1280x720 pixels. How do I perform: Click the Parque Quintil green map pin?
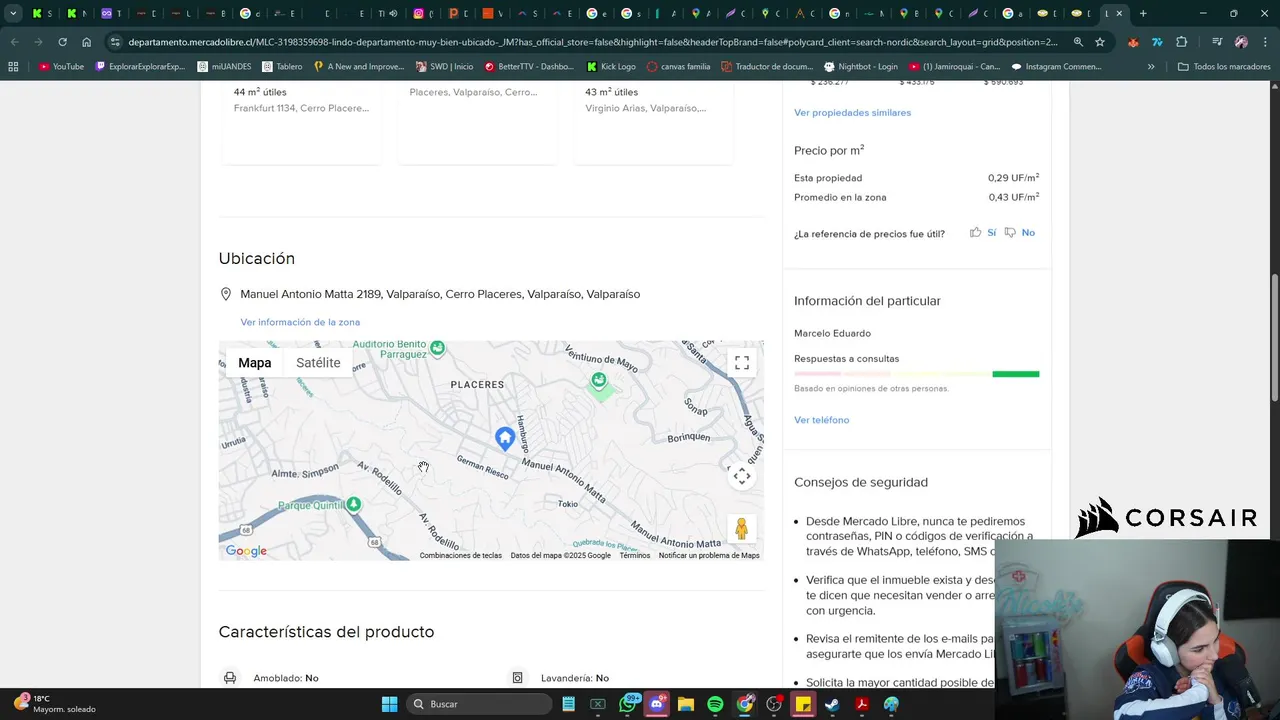pyautogui.click(x=353, y=504)
